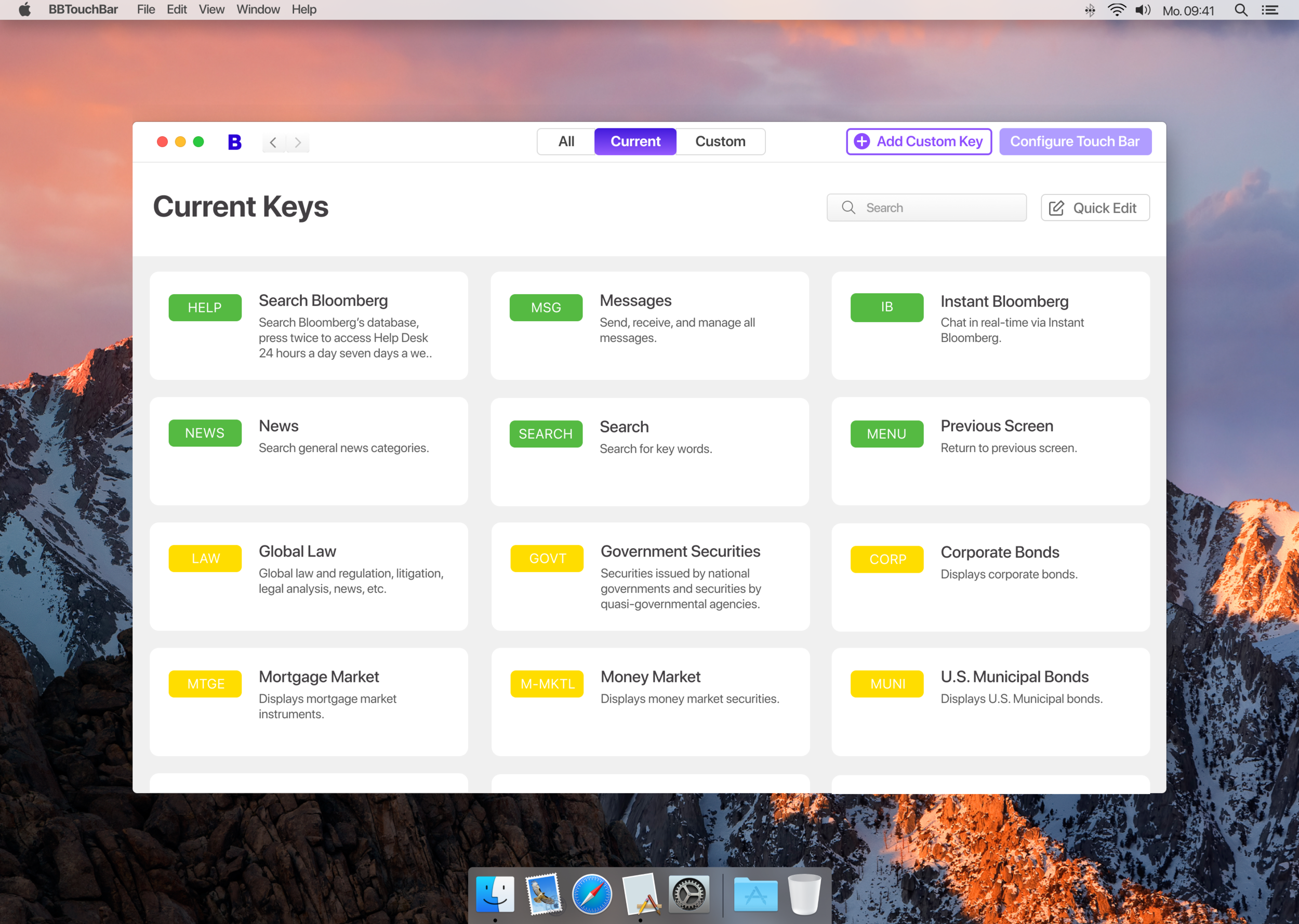Image resolution: width=1299 pixels, height=924 pixels.
Task: Click 'Search general news categories.' description
Action: tap(343, 448)
